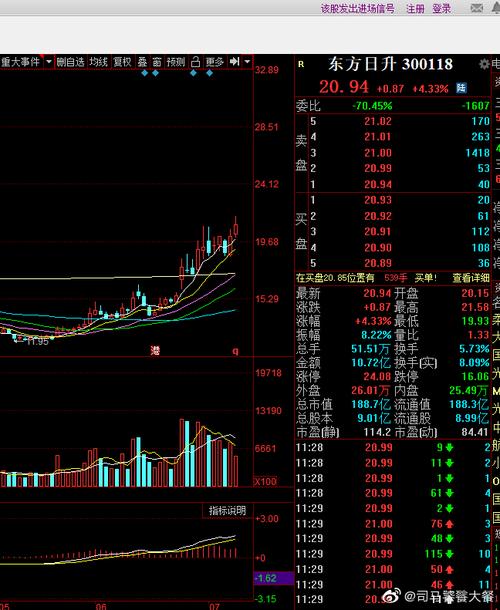Viewport: 500px width, 610px height.
Task: Click the 指标说明 indicator description label
Action: (x=227, y=510)
